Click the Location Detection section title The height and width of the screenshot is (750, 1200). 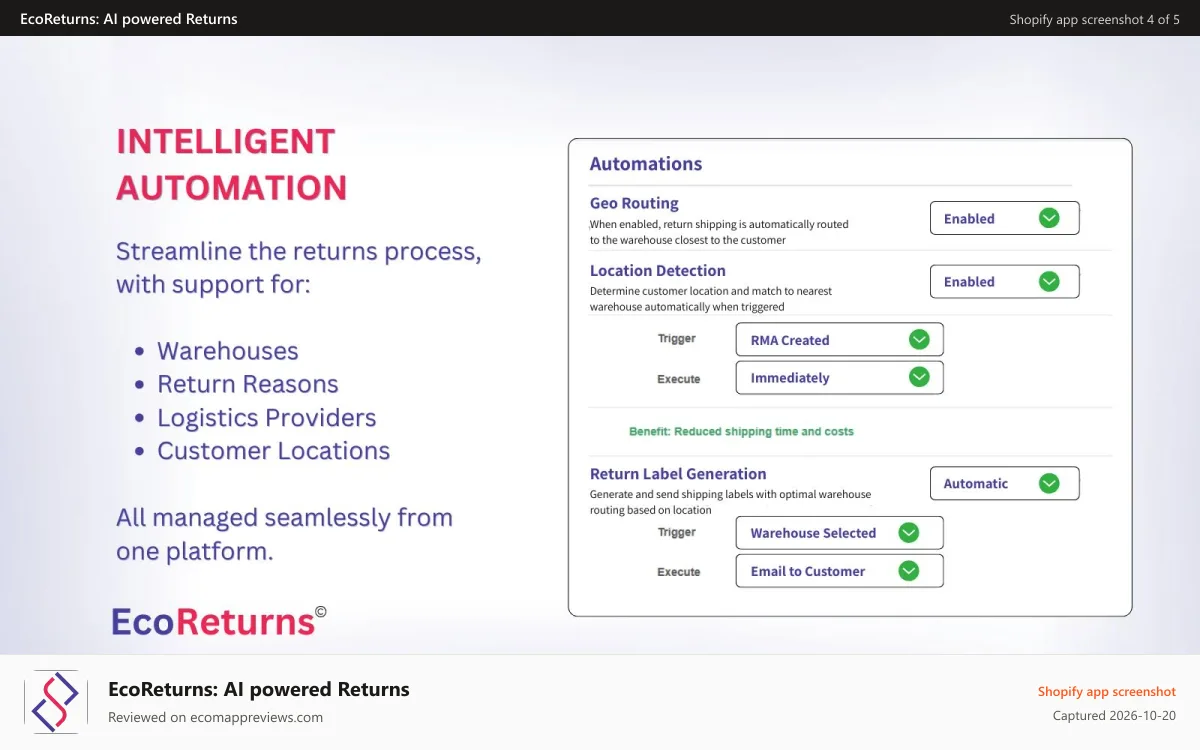click(657, 270)
